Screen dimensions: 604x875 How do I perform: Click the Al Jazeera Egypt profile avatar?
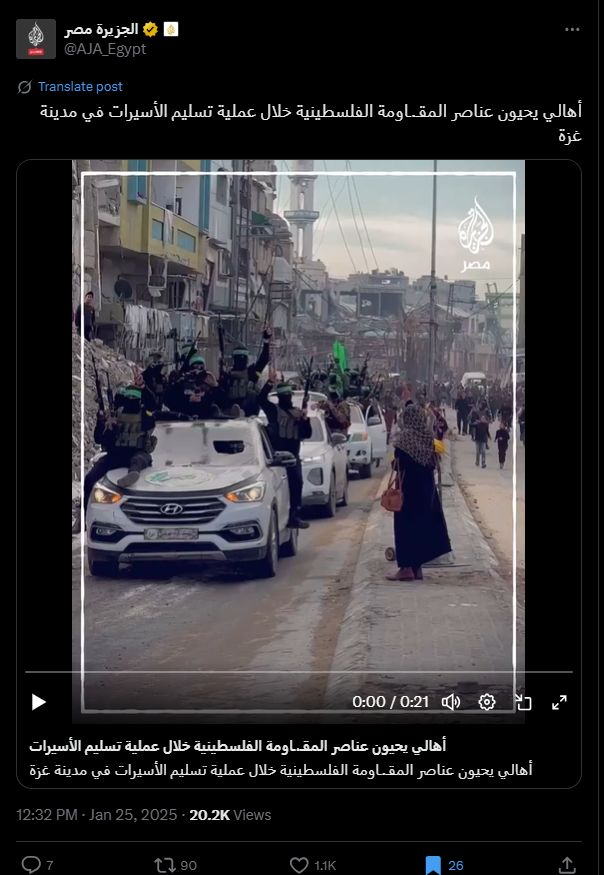point(36,39)
